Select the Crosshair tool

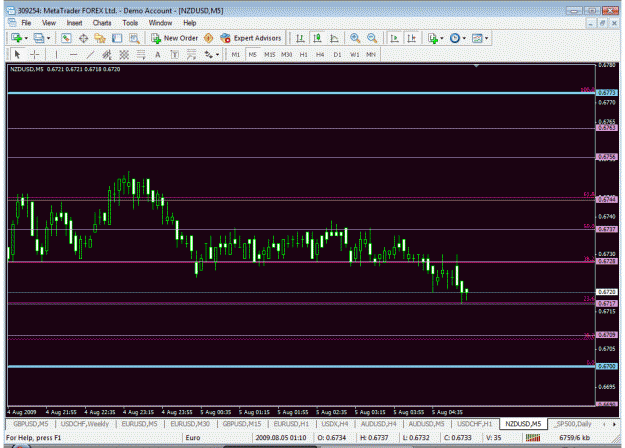(x=35, y=55)
